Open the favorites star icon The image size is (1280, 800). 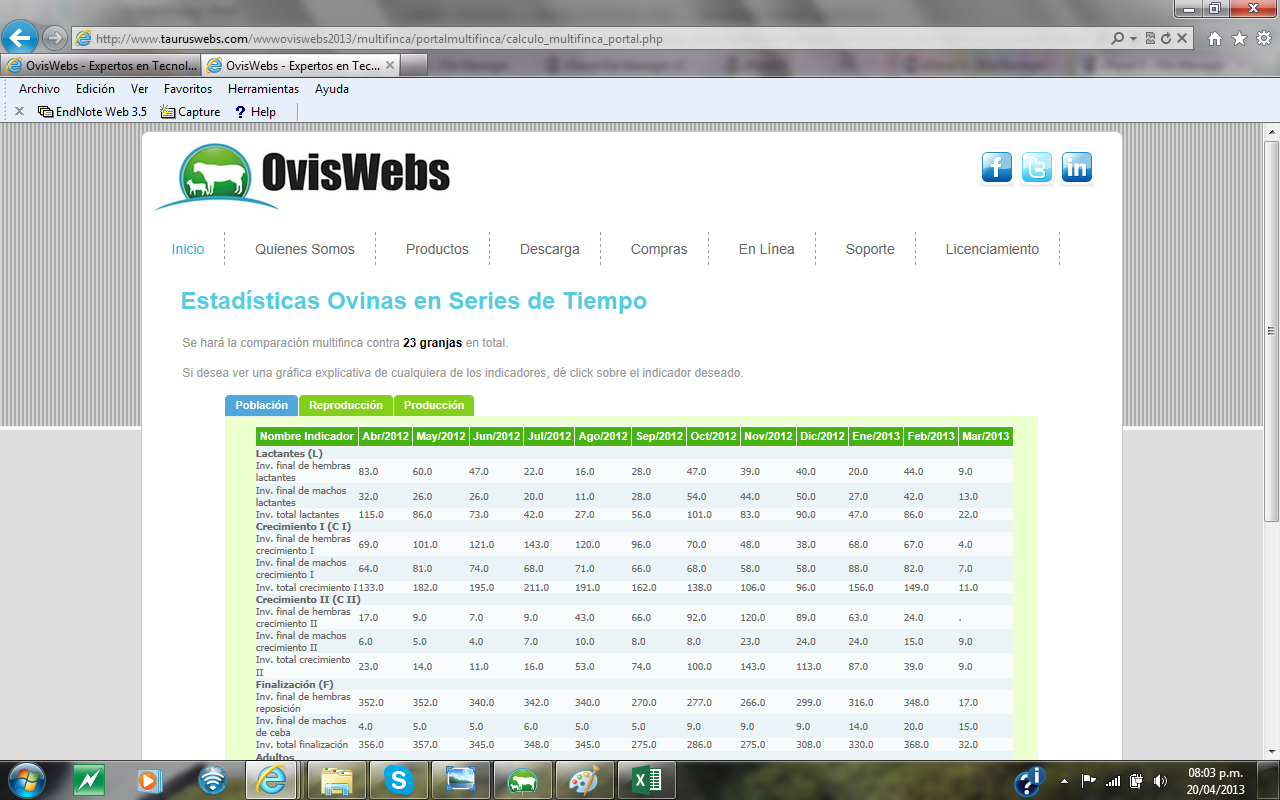[1239, 39]
